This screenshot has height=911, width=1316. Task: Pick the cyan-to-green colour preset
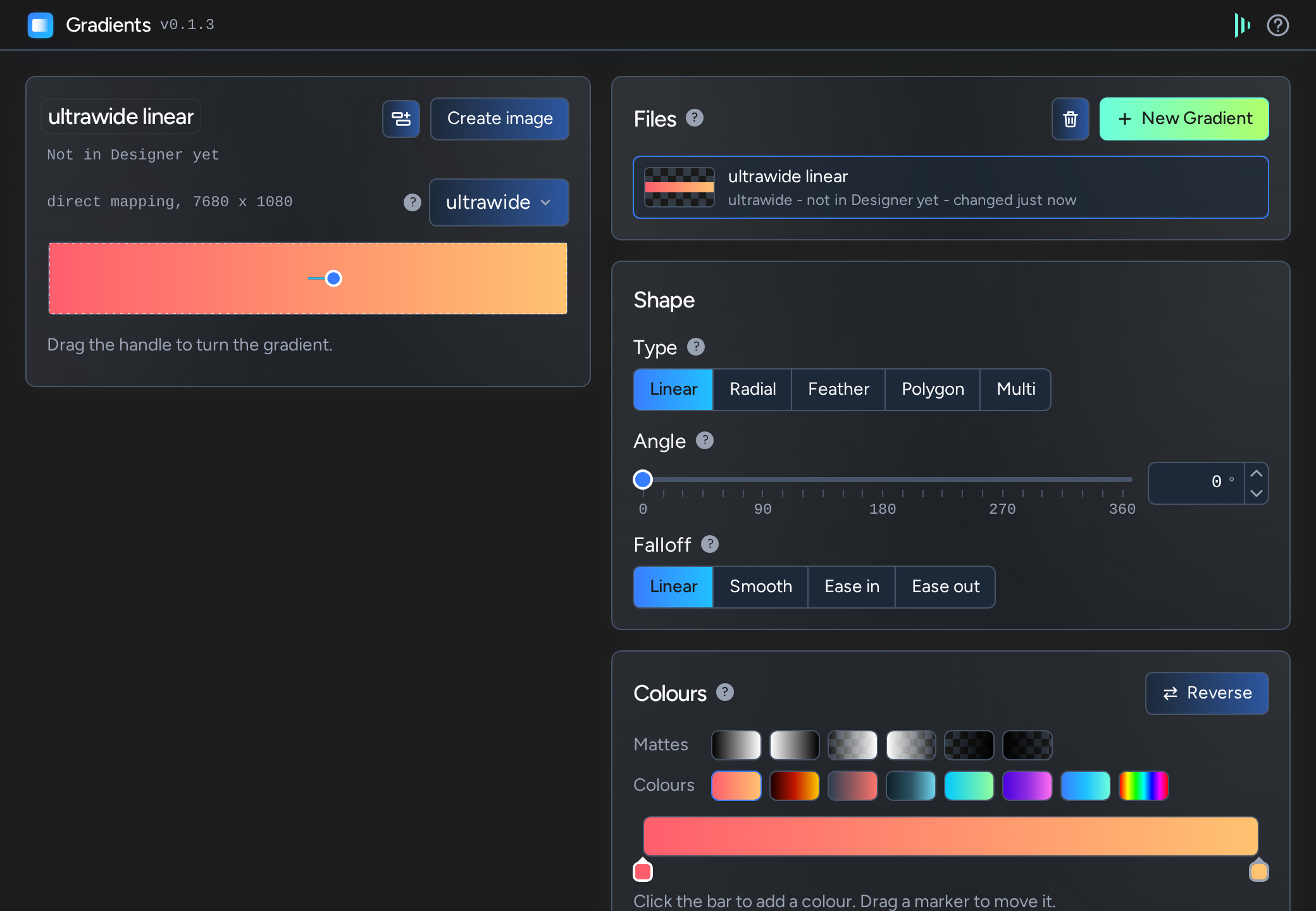click(x=969, y=786)
